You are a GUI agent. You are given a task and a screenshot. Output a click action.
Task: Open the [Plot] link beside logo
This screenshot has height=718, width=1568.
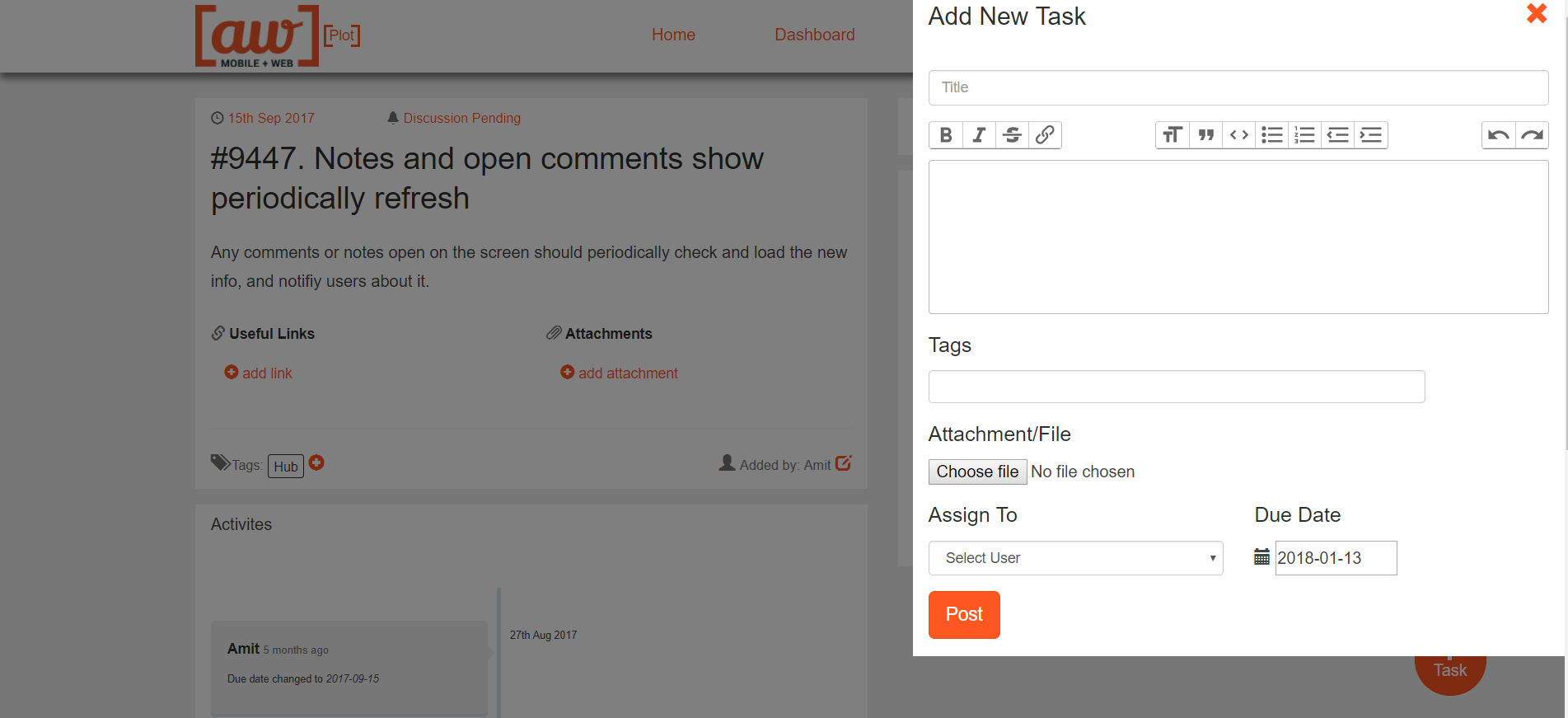pos(342,35)
